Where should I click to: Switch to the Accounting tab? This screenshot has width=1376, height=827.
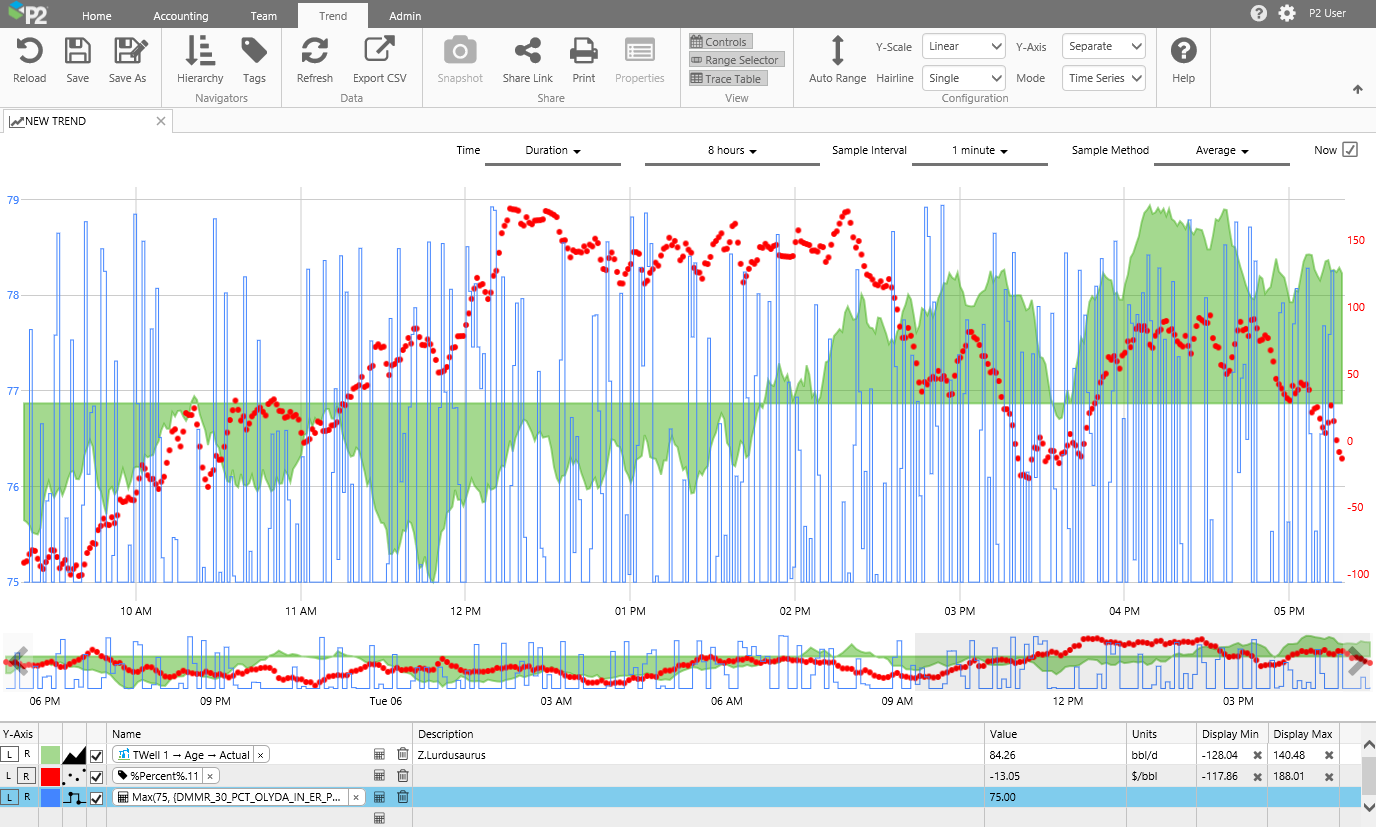181,16
